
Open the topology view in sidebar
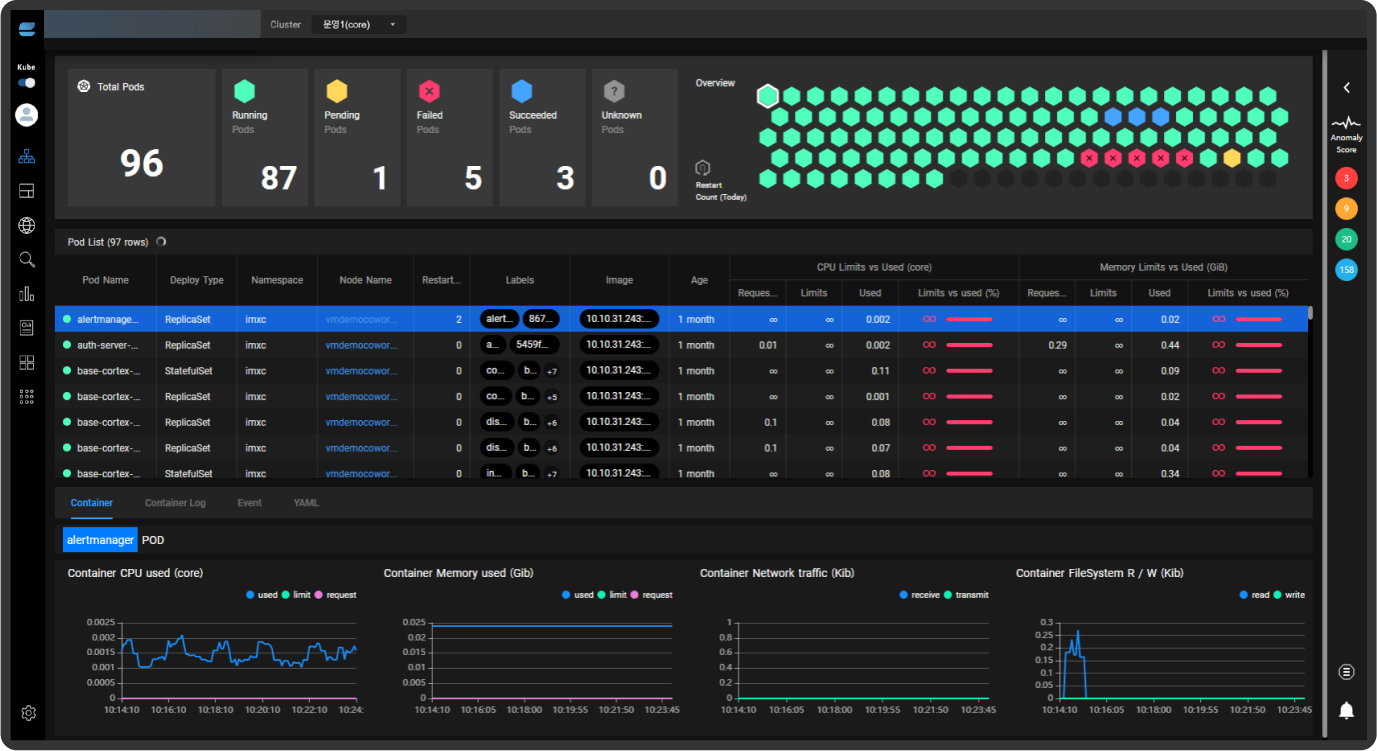(27, 157)
